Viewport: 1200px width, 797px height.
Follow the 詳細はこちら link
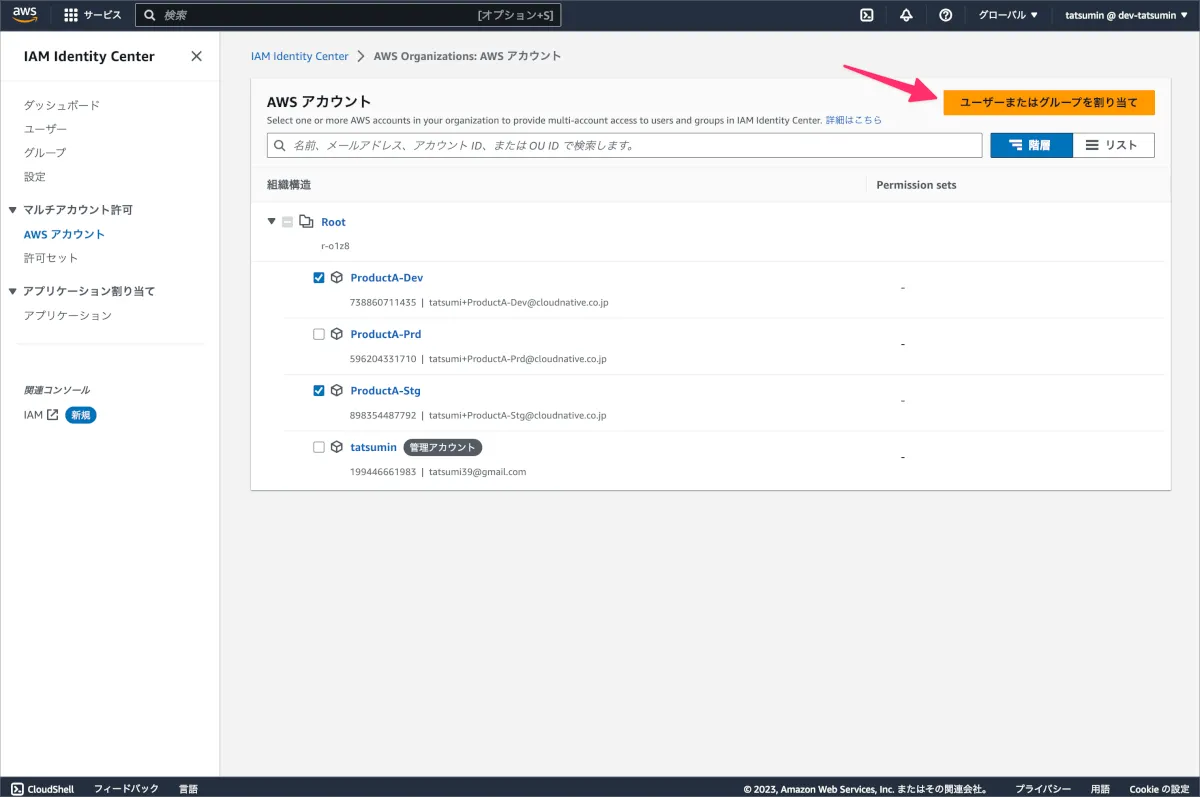pyautogui.click(x=853, y=120)
